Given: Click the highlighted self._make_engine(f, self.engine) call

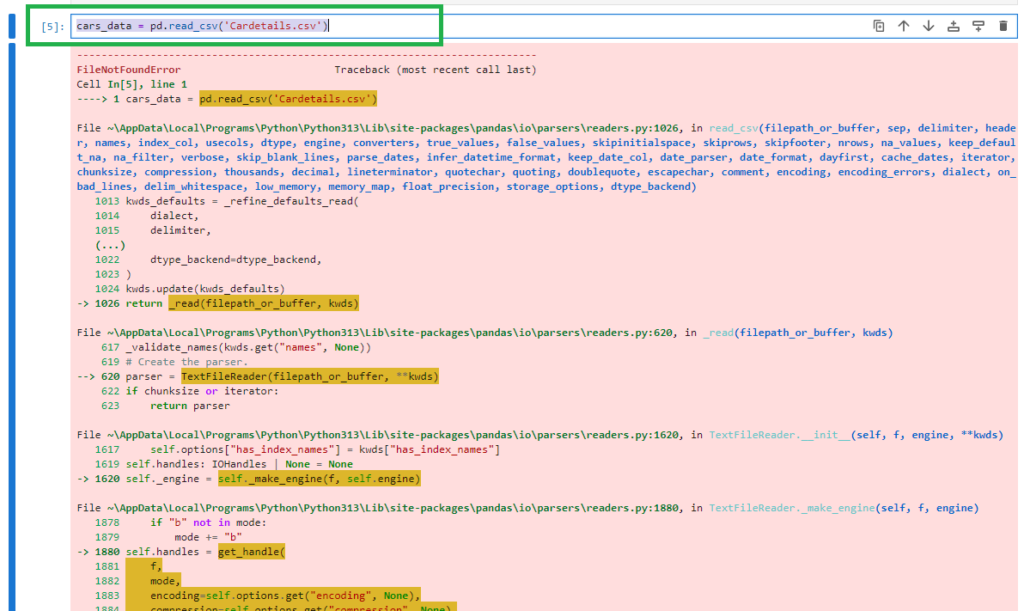Looking at the screenshot, I should pos(319,479).
